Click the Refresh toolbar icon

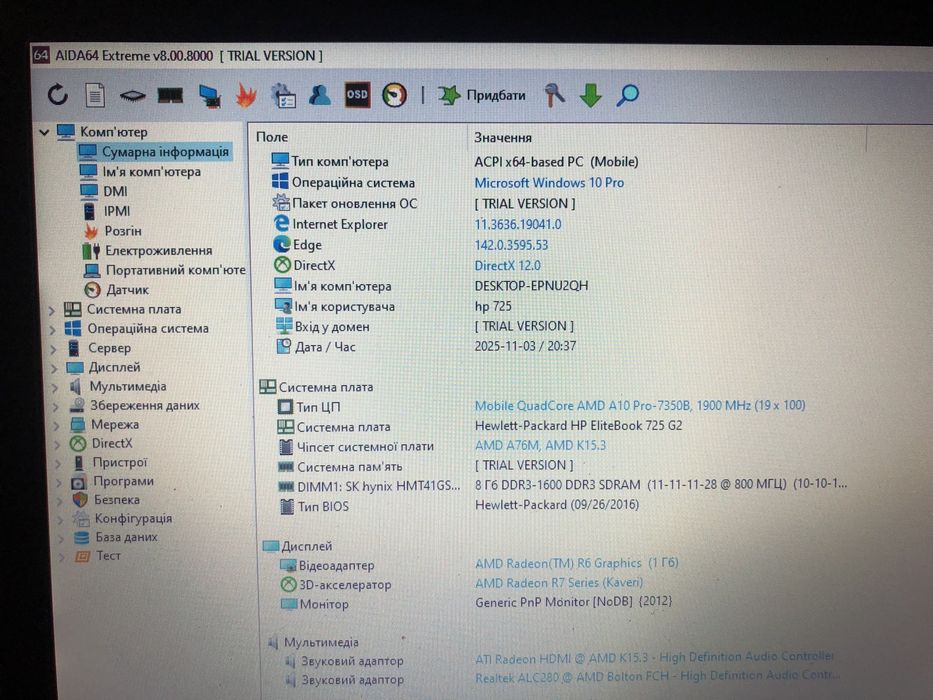click(x=58, y=94)
